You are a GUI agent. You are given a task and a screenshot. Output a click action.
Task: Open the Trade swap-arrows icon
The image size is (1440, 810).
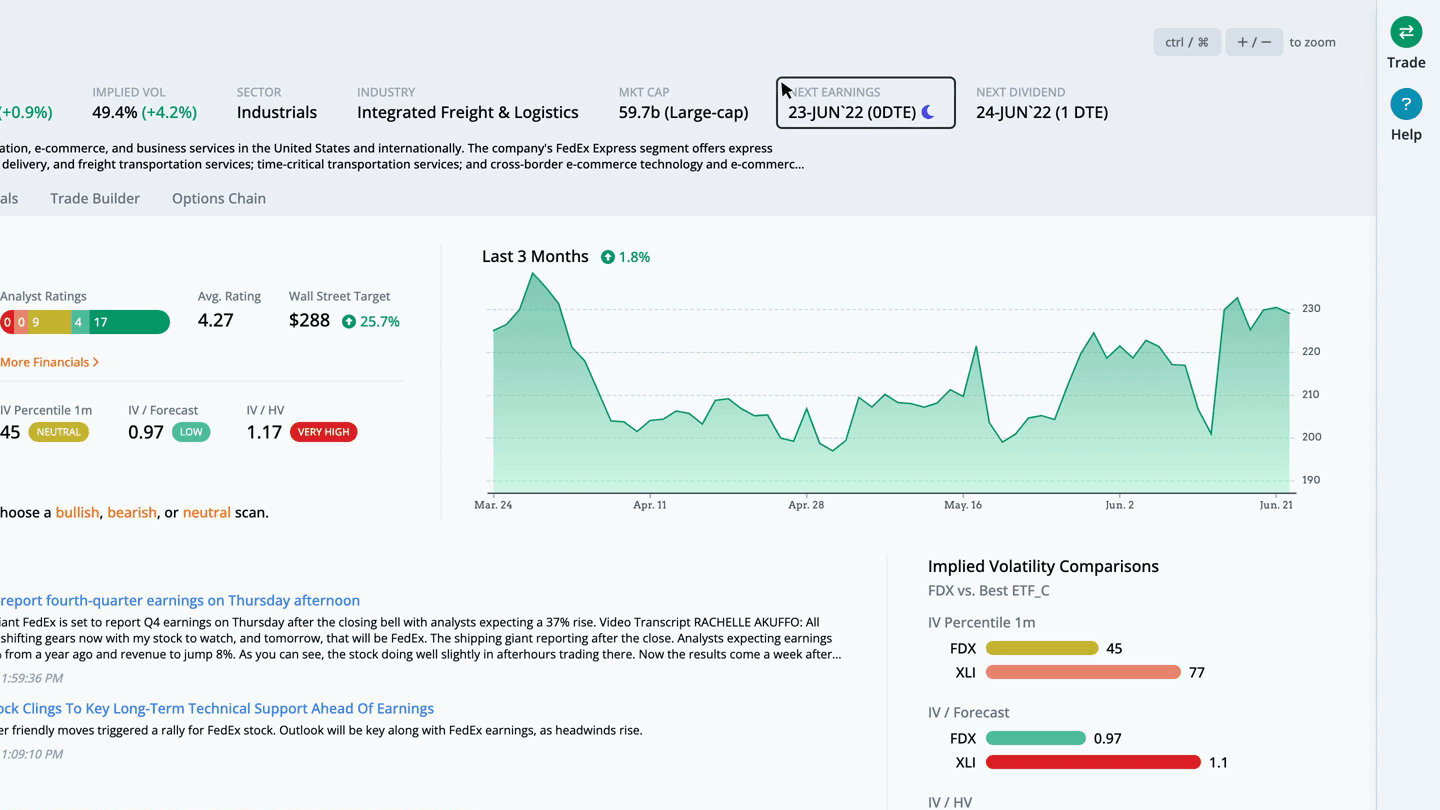(1406, 32)
